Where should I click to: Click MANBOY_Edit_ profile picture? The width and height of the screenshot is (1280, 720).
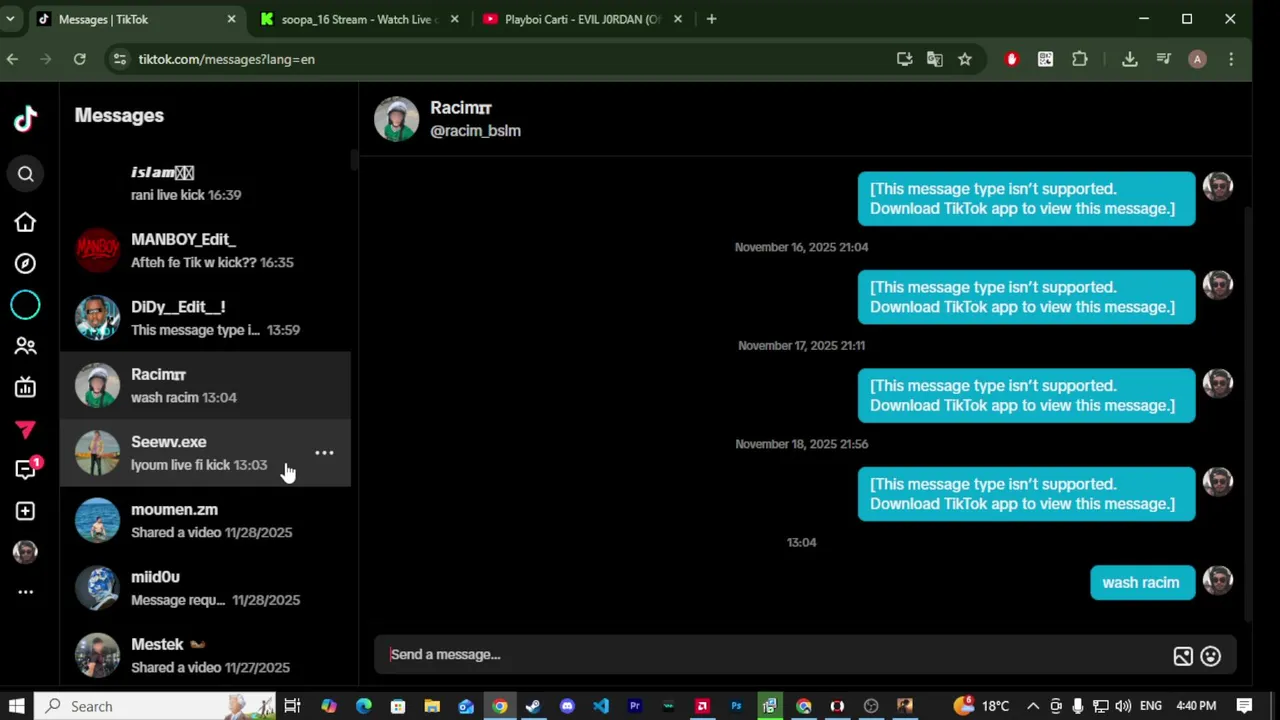tap(97, 251)
